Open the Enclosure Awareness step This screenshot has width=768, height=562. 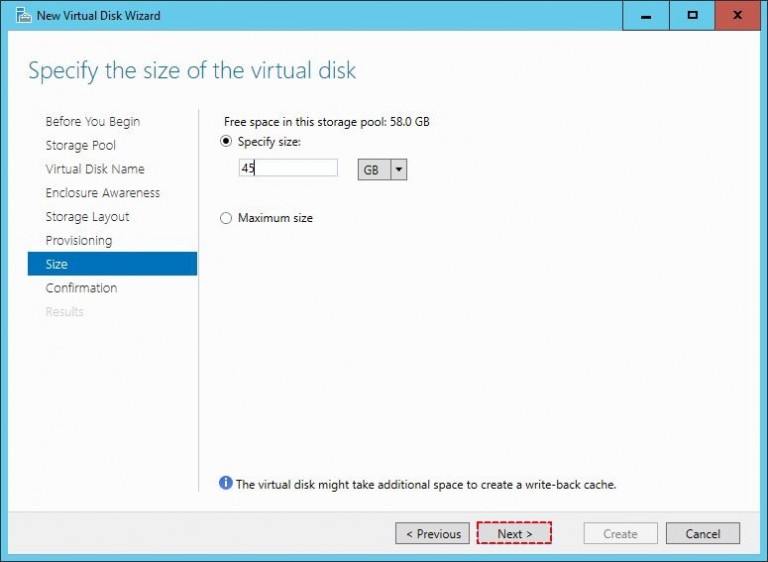[x=103, y=193]
